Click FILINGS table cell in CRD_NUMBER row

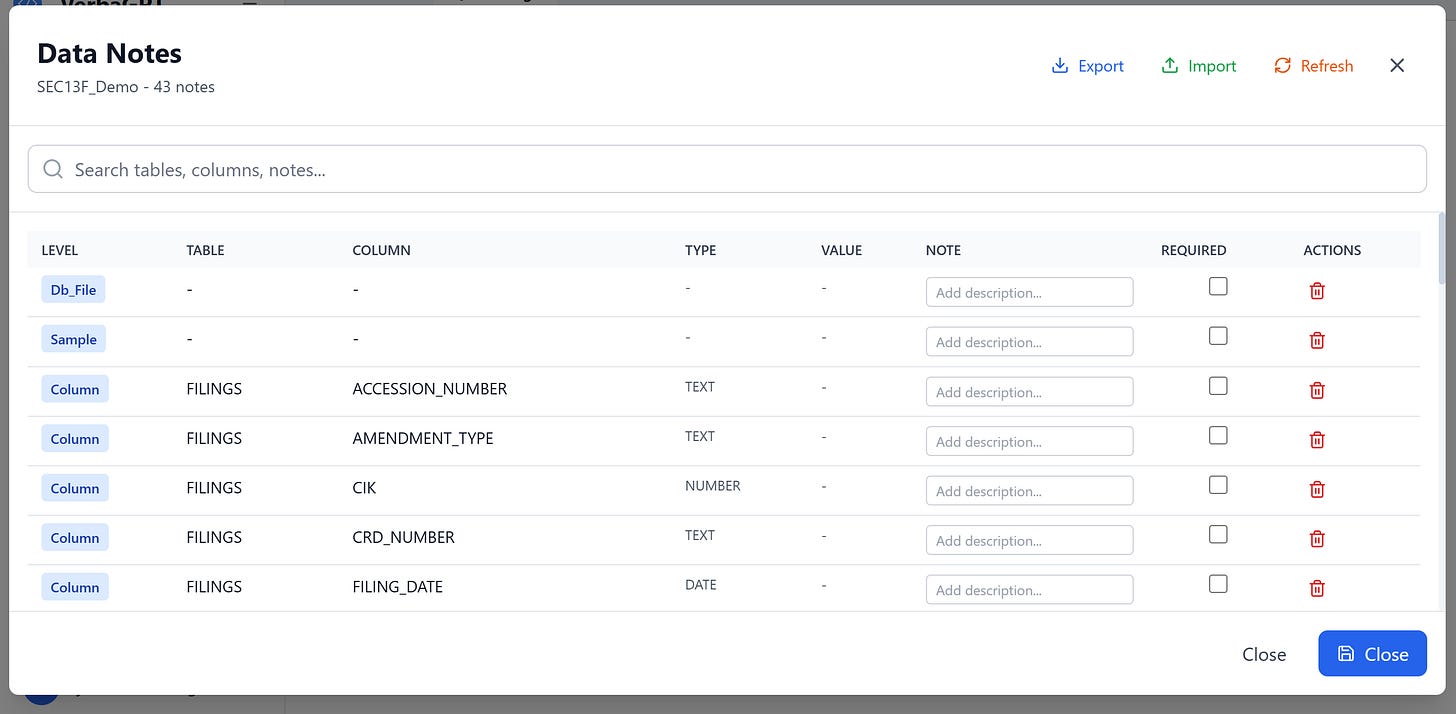click(x=214, y=537)
